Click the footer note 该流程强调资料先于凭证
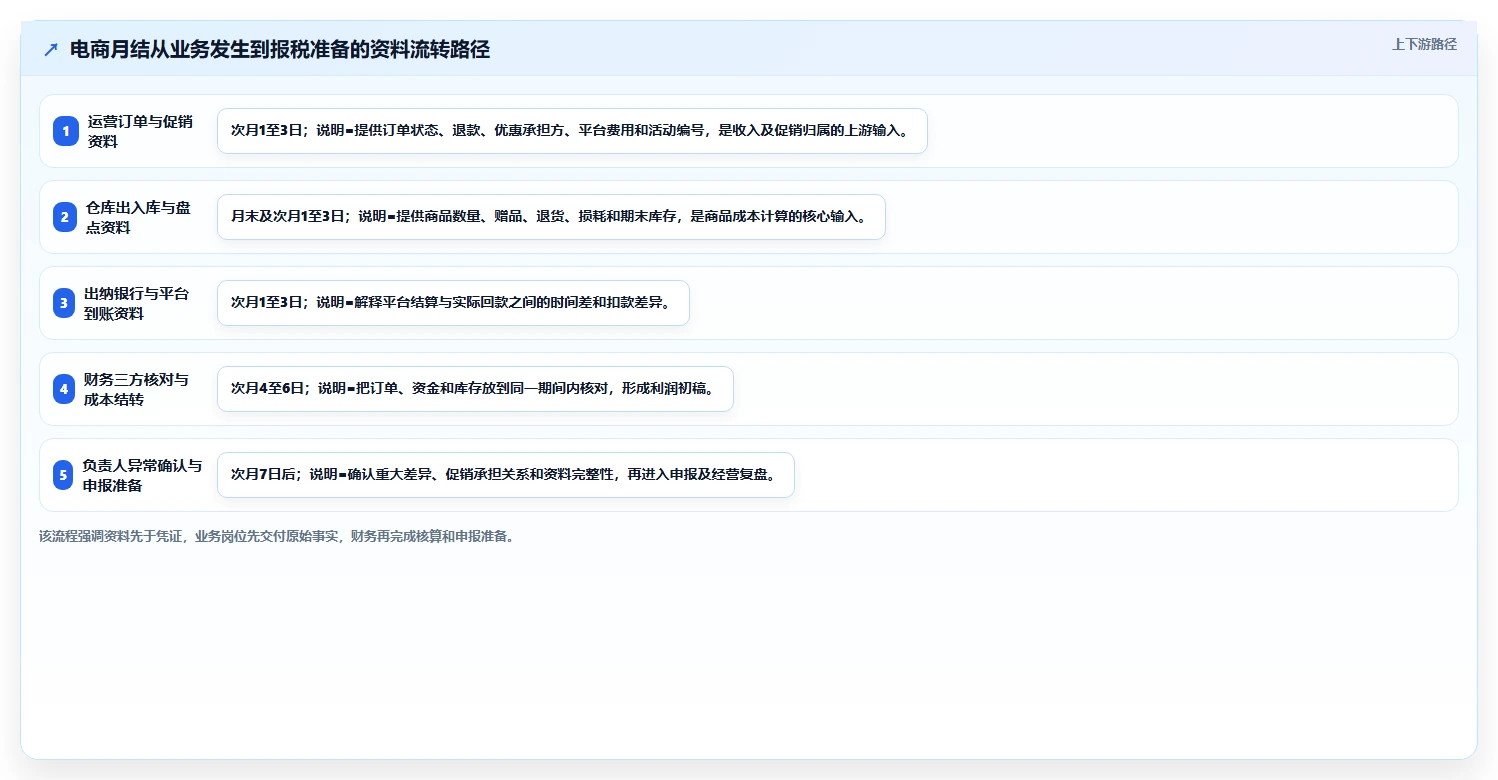This screenshot has height=780, width=1498. (x=278, y=536)
